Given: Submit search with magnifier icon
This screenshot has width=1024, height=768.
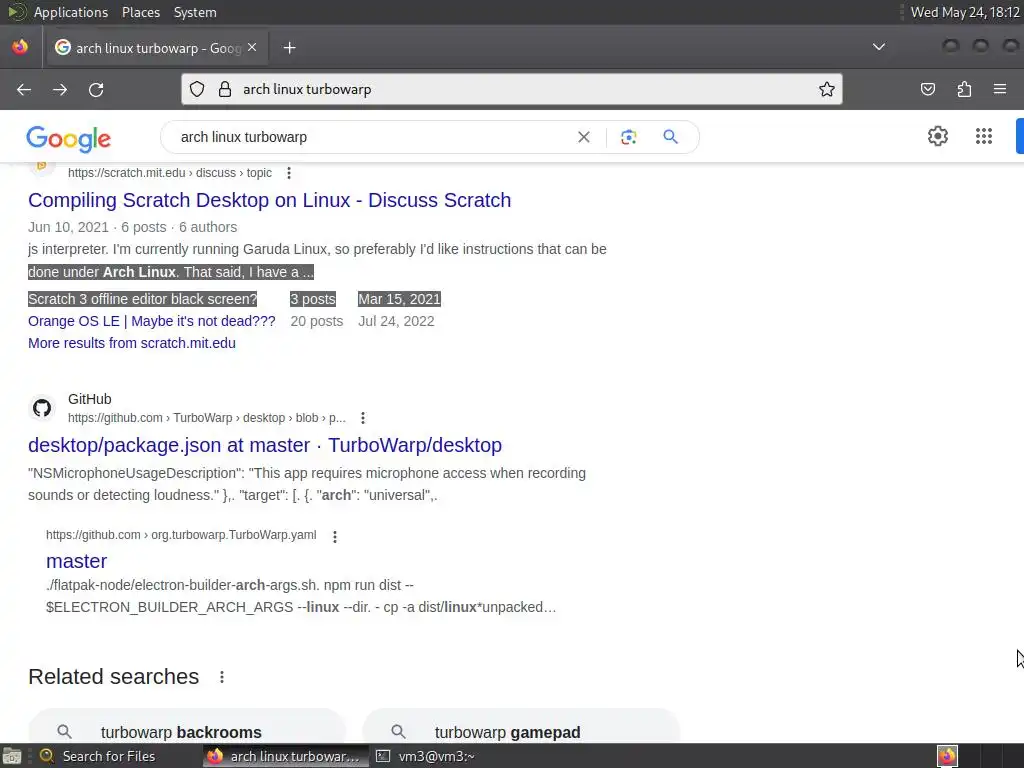Looking at the screenshot, I should pyautogui.click(x=670, y=137).
